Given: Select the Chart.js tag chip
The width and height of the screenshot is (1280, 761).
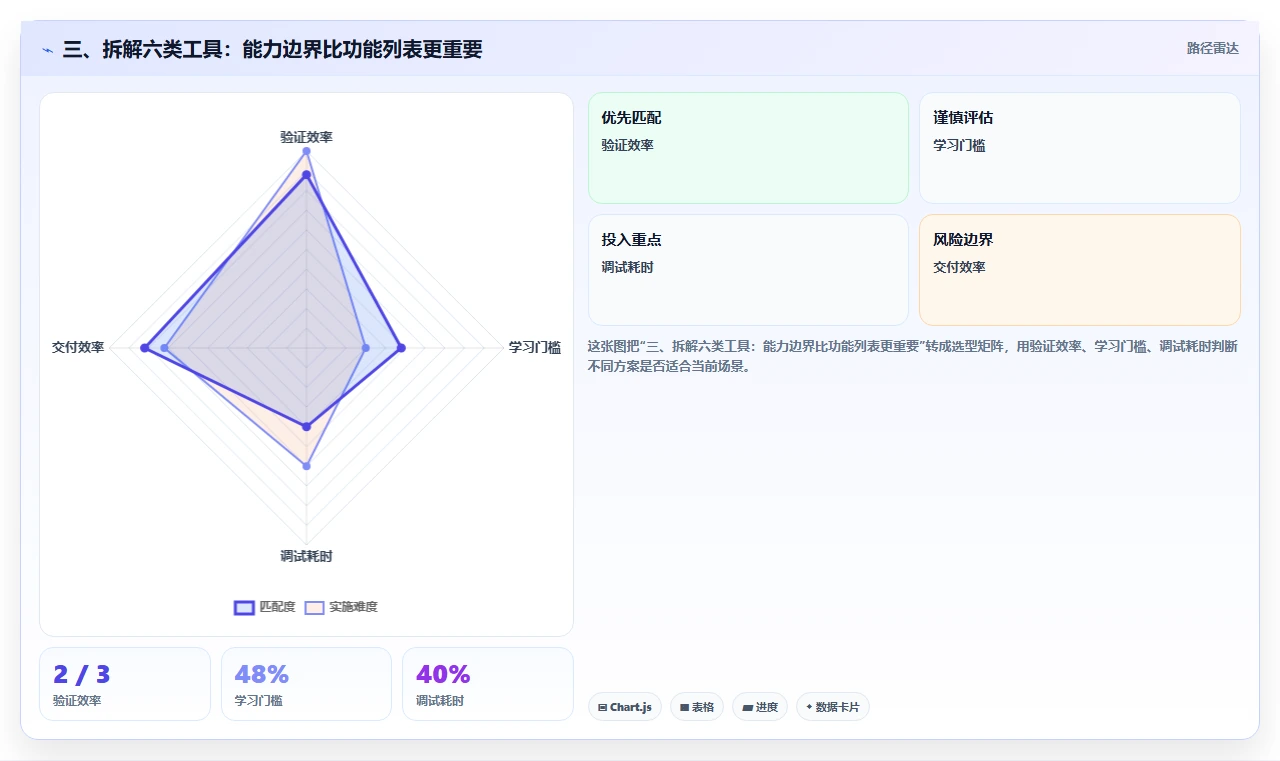Looking at the screenshot, I should tap(624, 707).
